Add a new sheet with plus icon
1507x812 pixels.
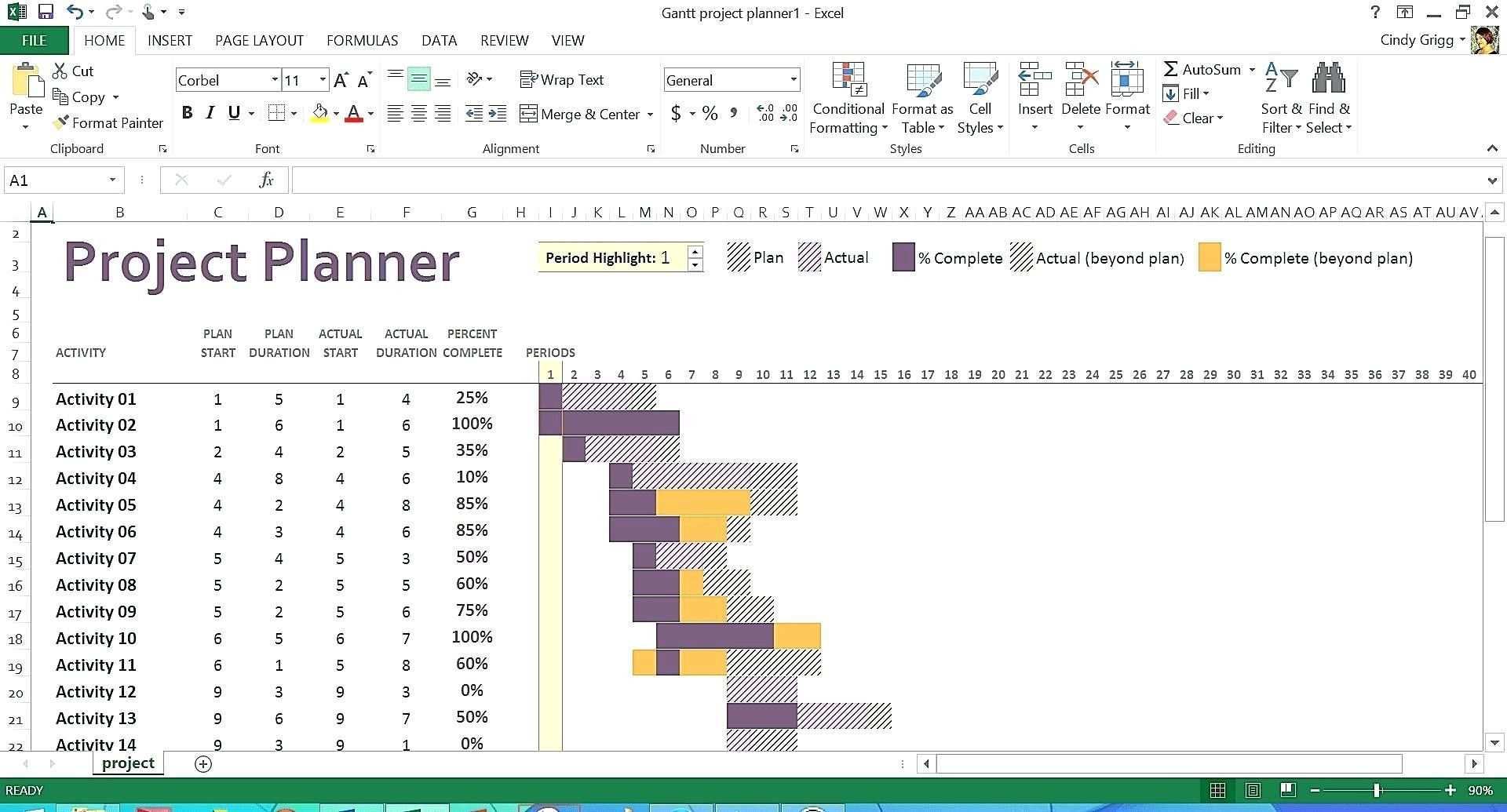[x=203, y=764]
